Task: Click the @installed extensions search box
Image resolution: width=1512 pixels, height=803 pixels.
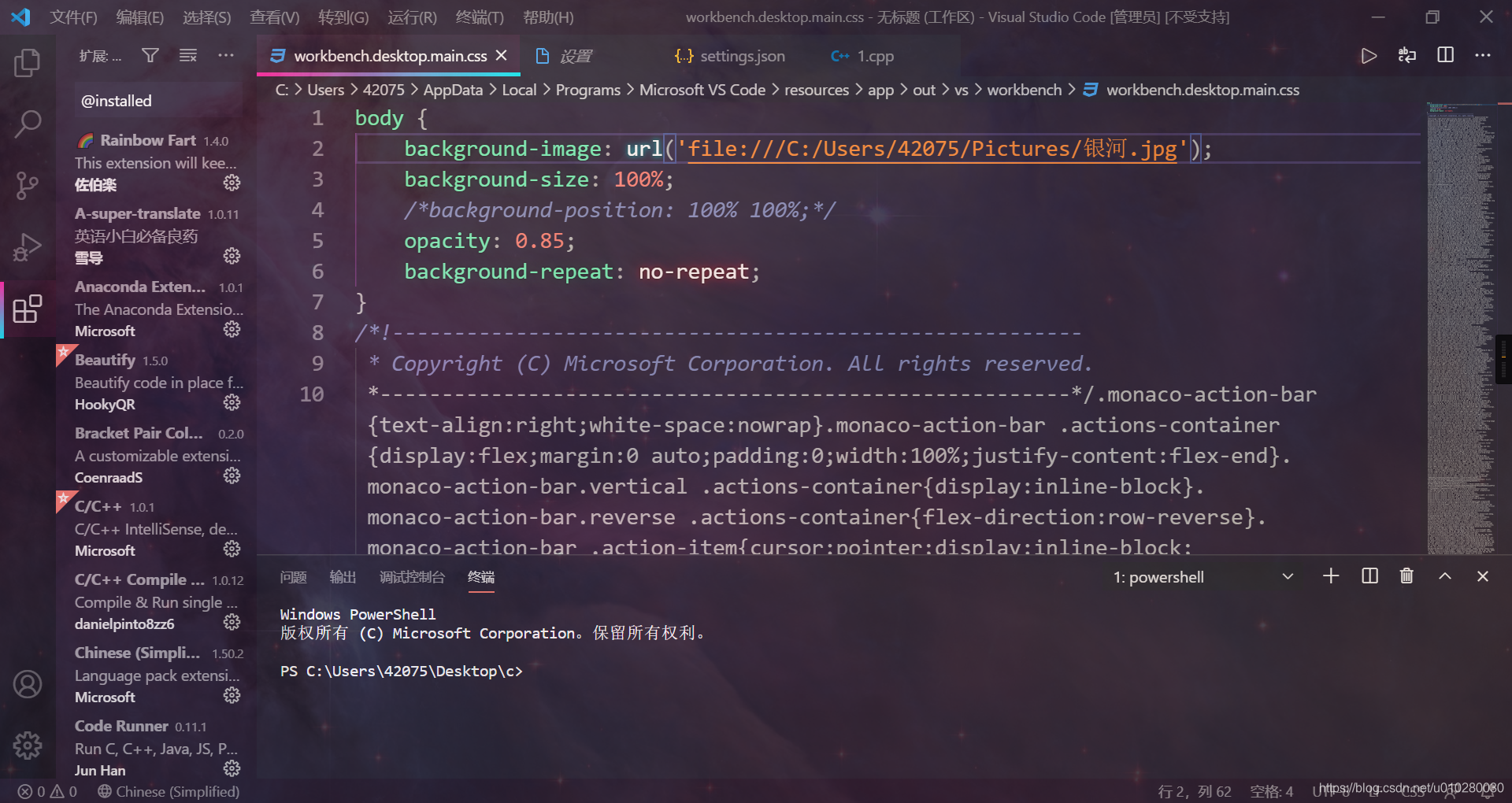Action: click(157, 101)
